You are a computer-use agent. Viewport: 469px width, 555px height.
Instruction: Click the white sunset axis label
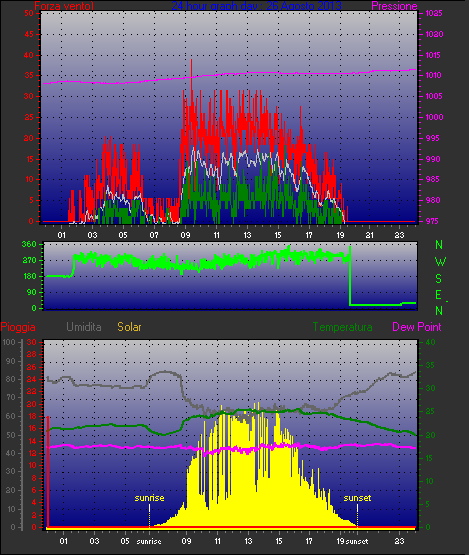tap(357, 541)
